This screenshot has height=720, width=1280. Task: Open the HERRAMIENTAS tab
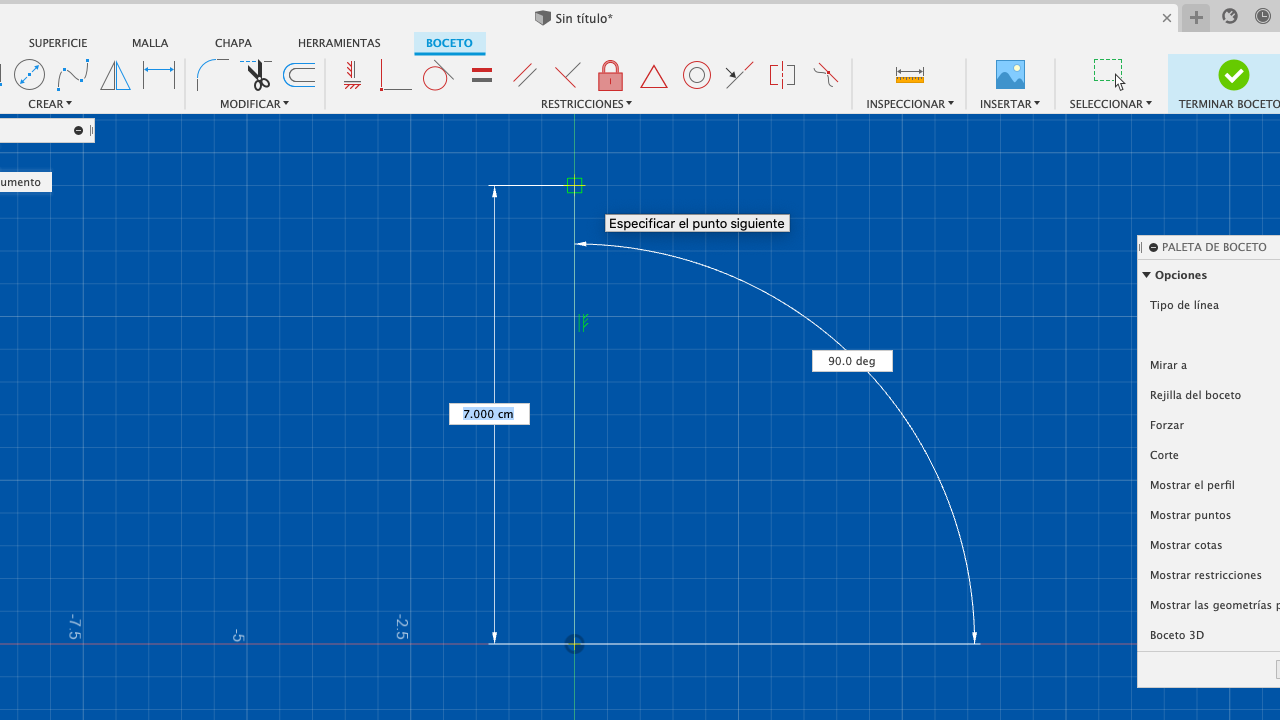click(x=339, y=43)
